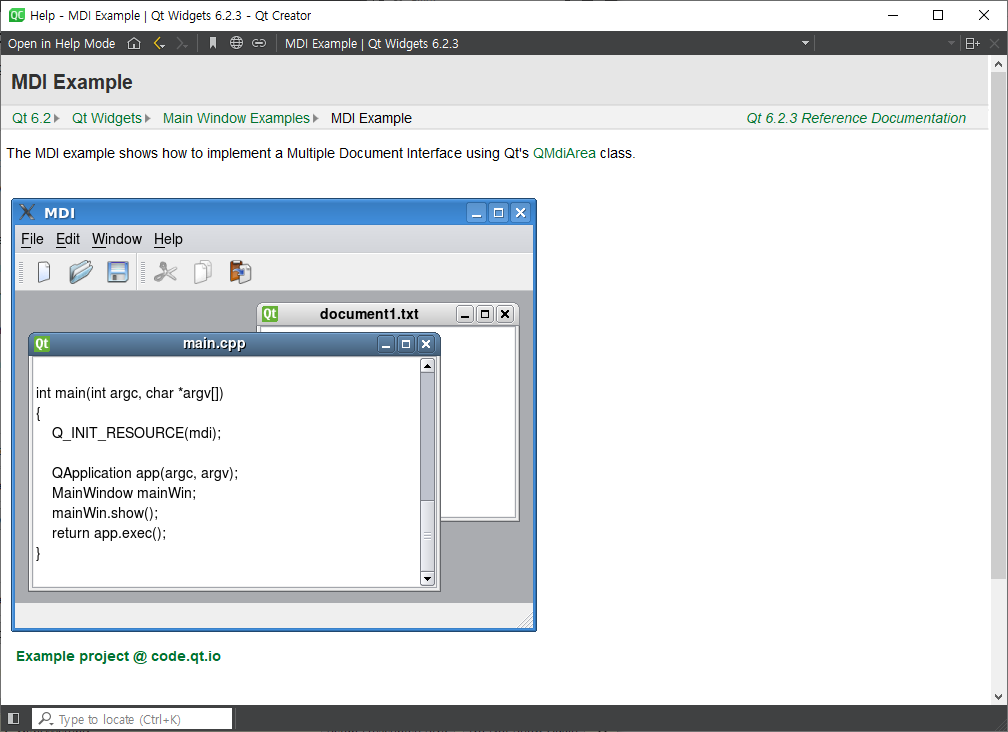Open Main Window Examples breadcrumb link
The image size is (1008, 732).
236,118
